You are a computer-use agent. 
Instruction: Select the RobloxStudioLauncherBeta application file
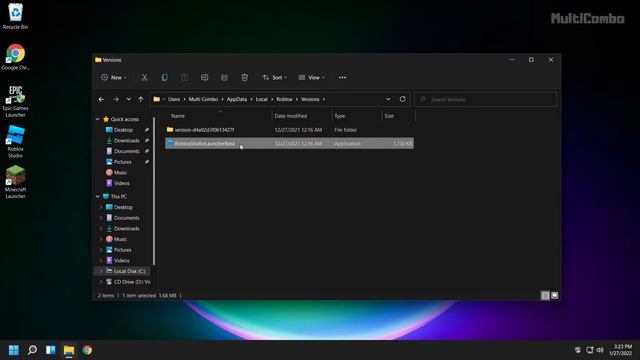289,143
